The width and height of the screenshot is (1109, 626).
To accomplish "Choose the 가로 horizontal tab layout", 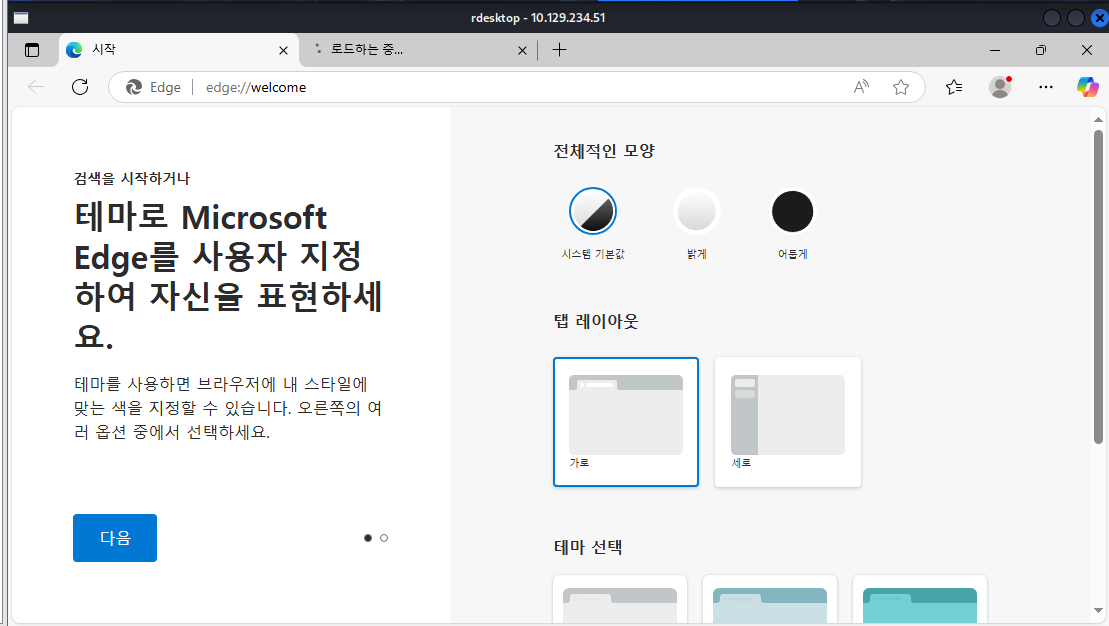I will [626, 421].
